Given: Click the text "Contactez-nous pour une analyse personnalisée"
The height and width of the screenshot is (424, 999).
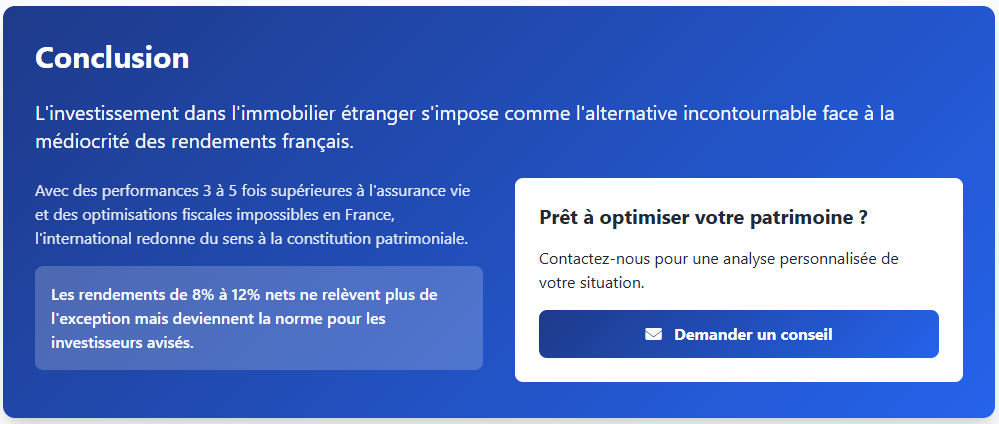Looking at the screenshot, I should (718, 259).
